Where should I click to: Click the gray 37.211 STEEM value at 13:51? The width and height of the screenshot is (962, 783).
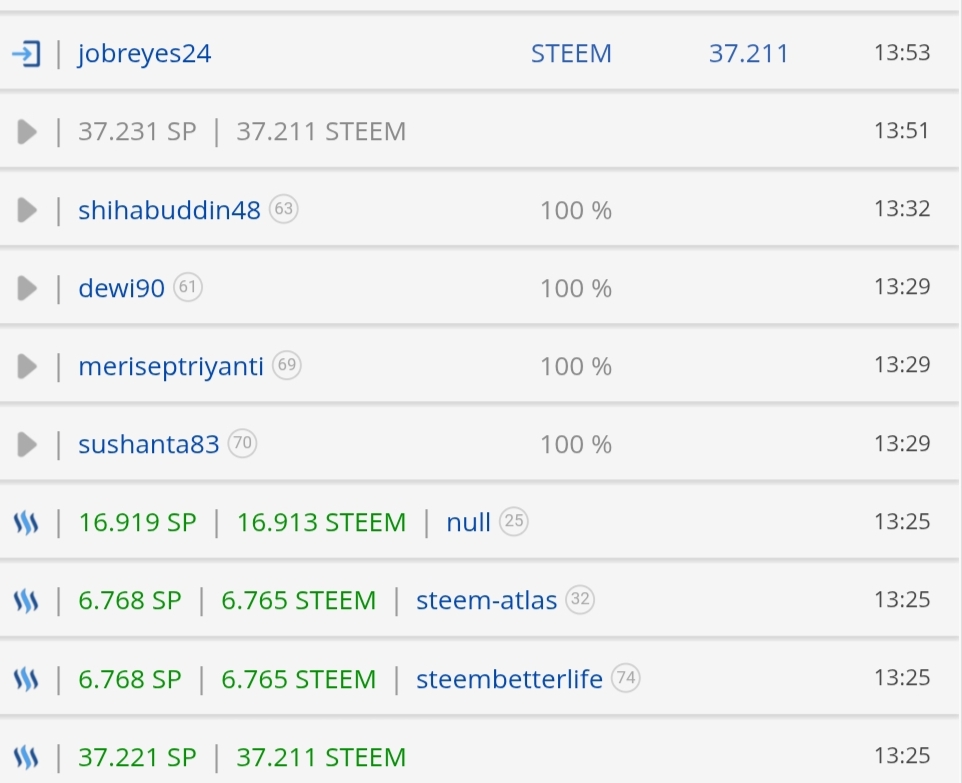pyautogui.click(x=321, y=132)
